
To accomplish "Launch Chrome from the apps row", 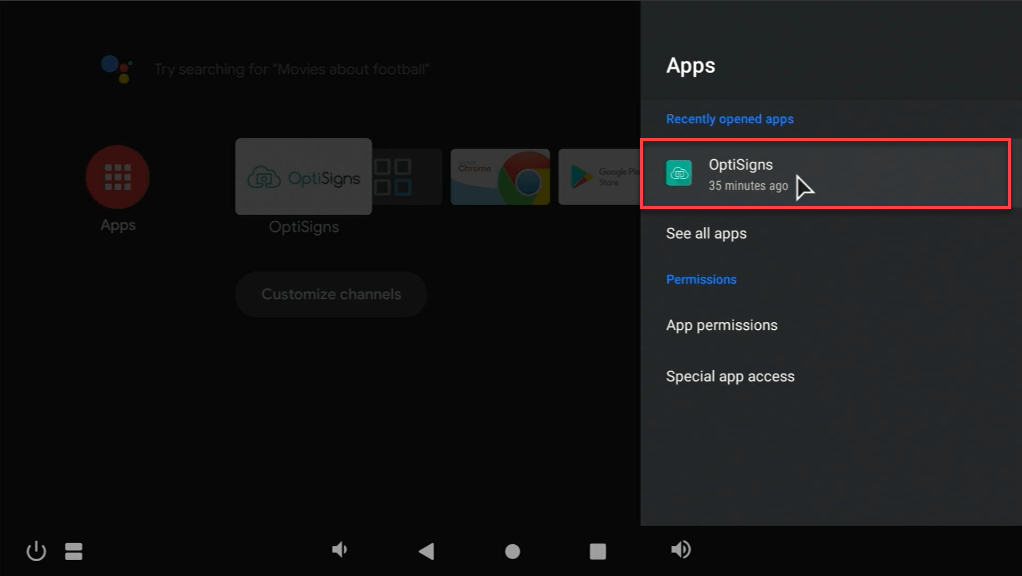I will 500,177.
